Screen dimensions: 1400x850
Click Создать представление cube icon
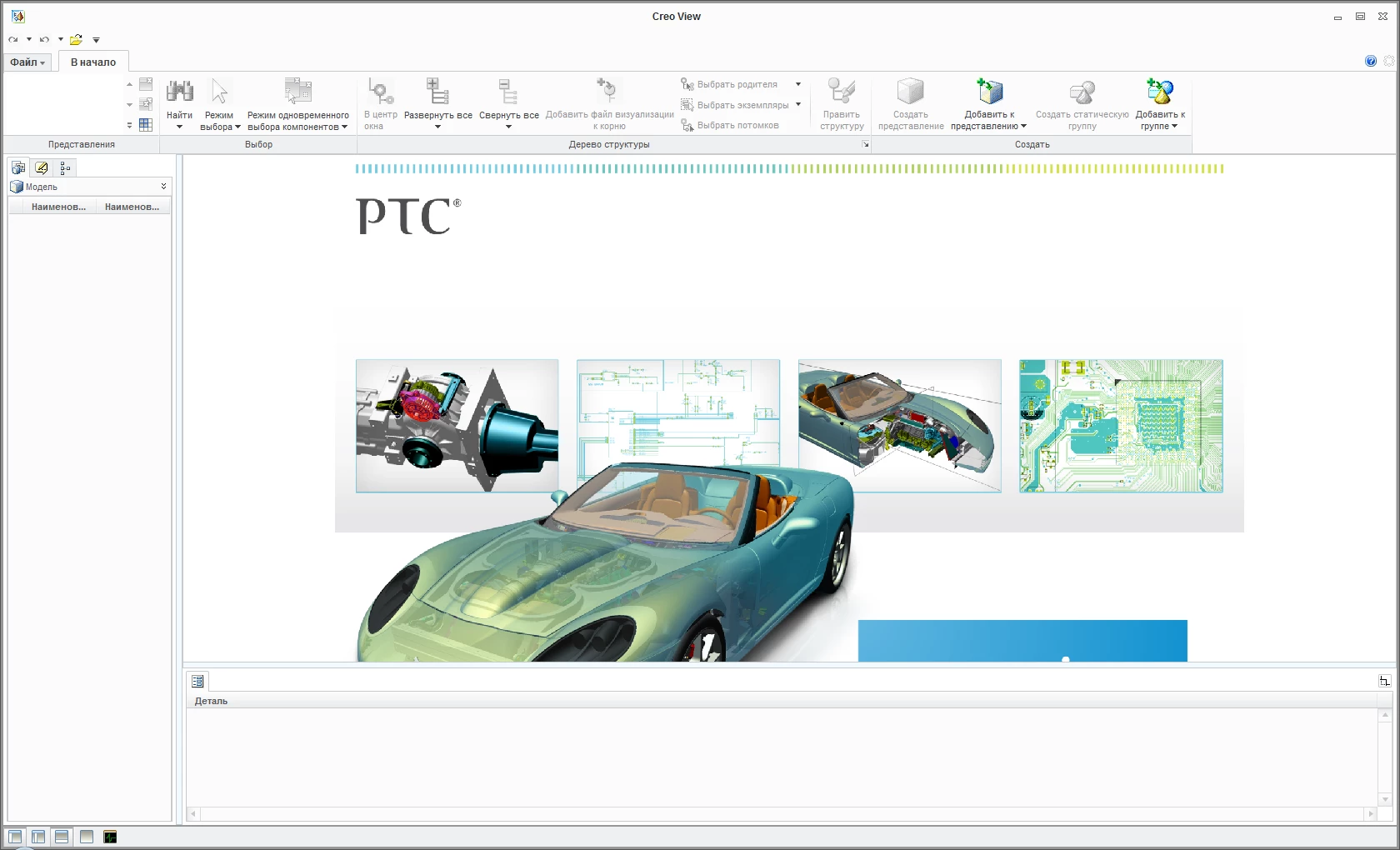(x=910, y=92)
